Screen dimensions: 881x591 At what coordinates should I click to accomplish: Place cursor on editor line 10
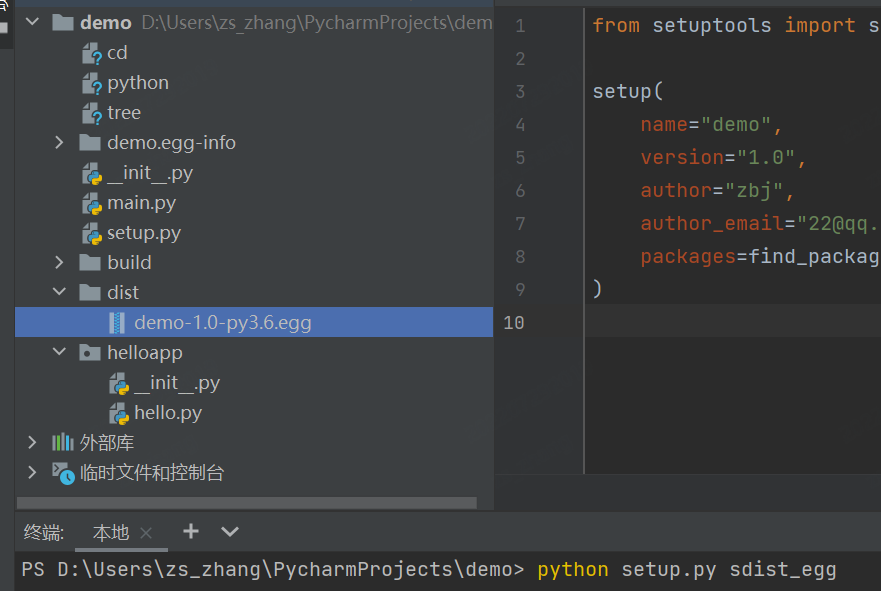tap(700, 322)
